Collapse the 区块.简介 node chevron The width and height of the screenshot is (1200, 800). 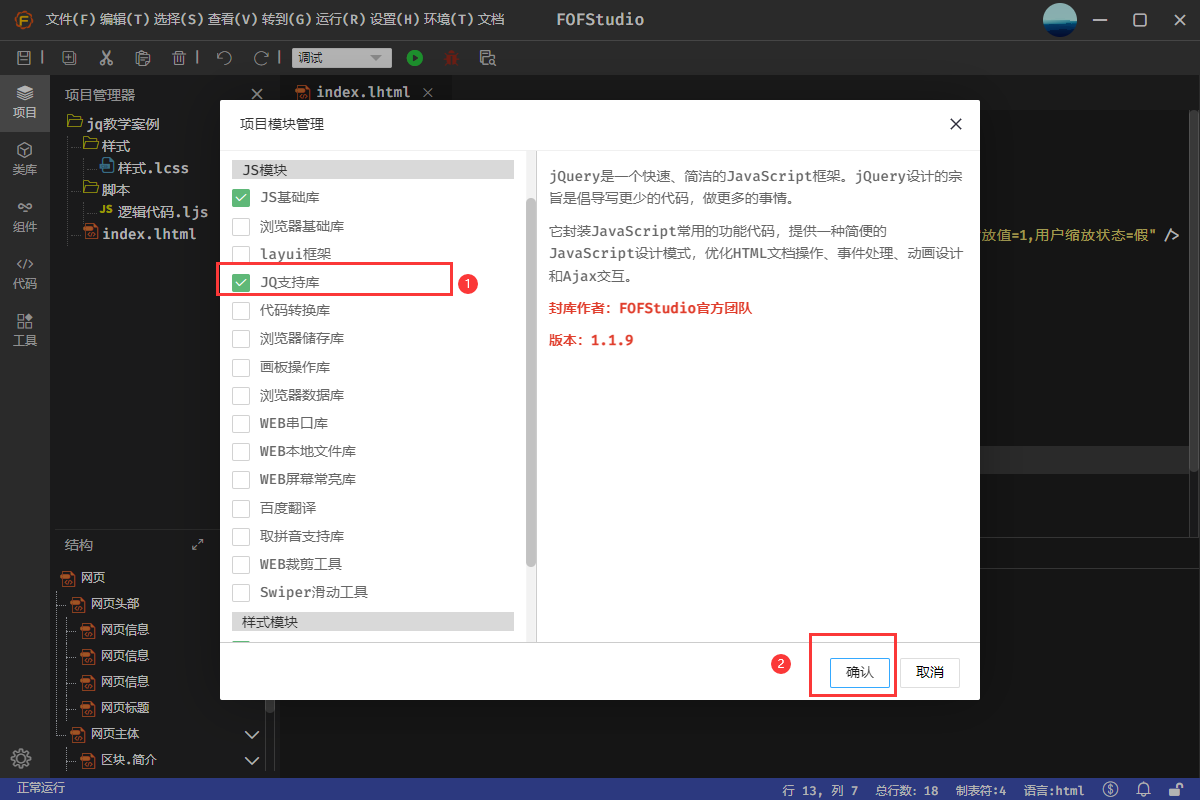click(252, 760)
